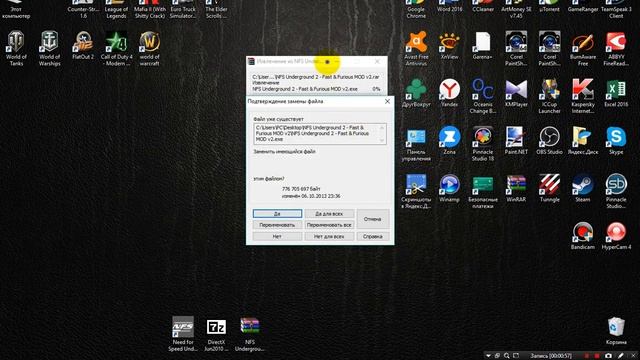Click recorder bar camera snapshot icon
The width and height of the screenshot is (640, 360).
click(x=608, y=356)
